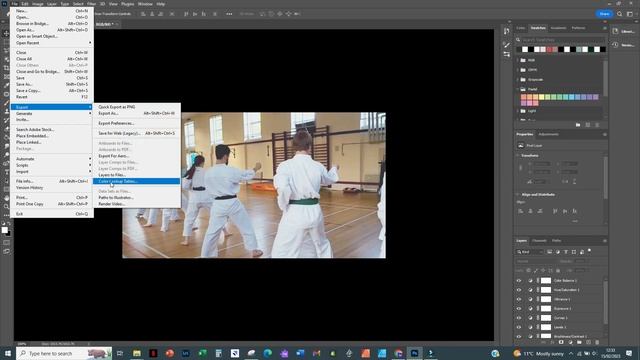The height and width of the screenshot is (360, 640).
Task: Hide the Hue/Saturation 1 layer
Action: coord(519,290)
